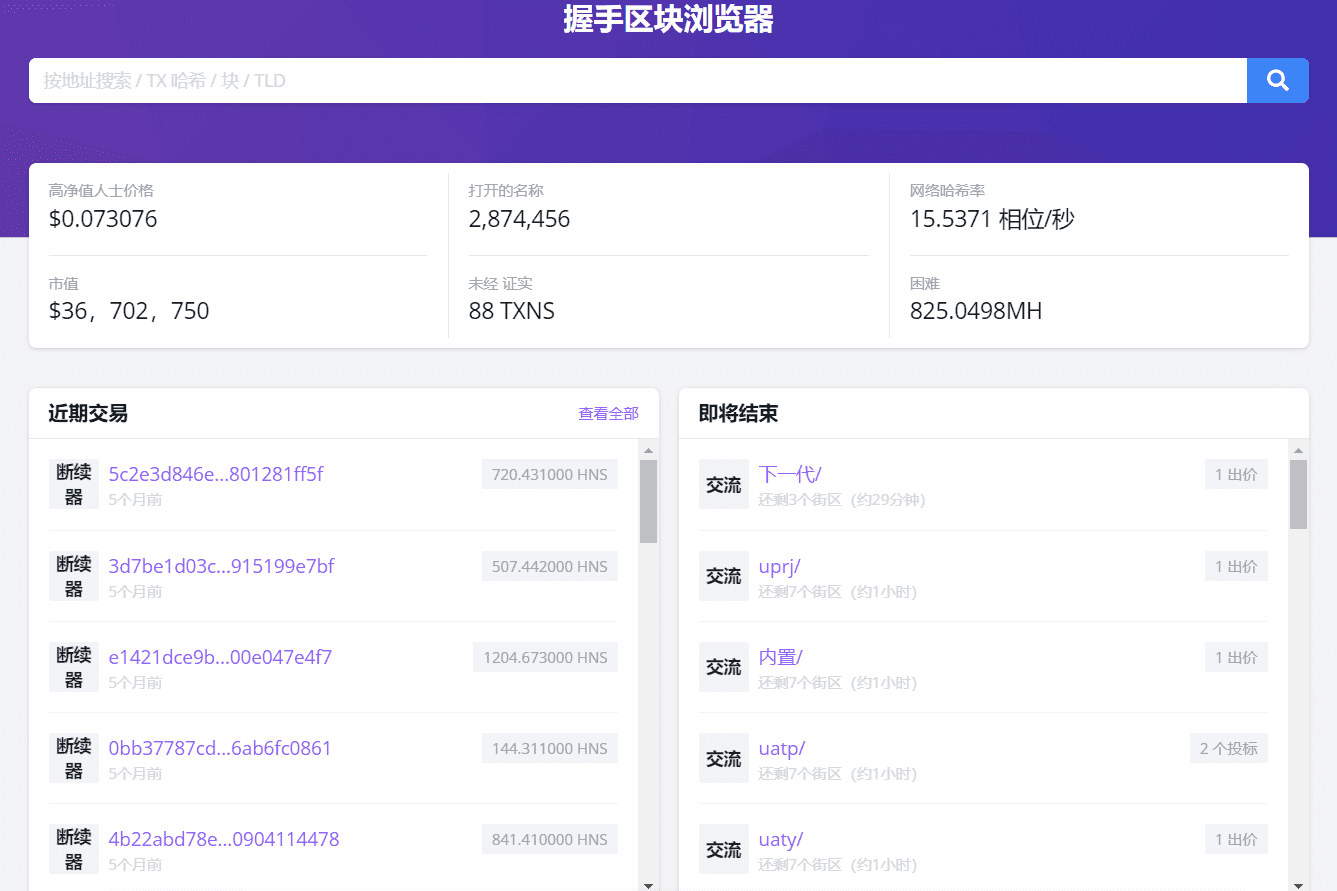
Task: Click the 2 个投标 bid tag
Action: (x=1228, y=748)
